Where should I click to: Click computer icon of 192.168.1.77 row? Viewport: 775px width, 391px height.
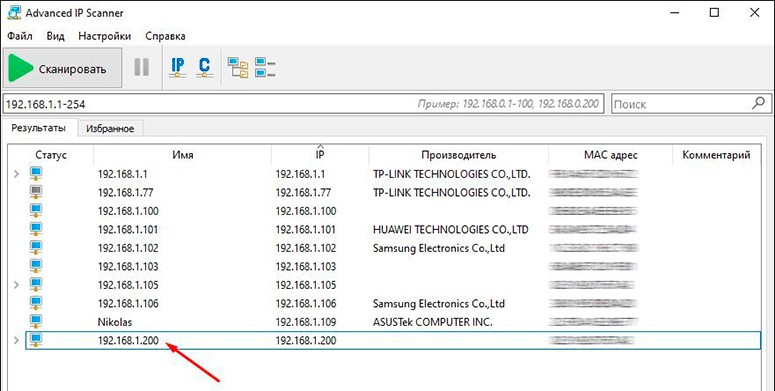click(x=36, y=192)
